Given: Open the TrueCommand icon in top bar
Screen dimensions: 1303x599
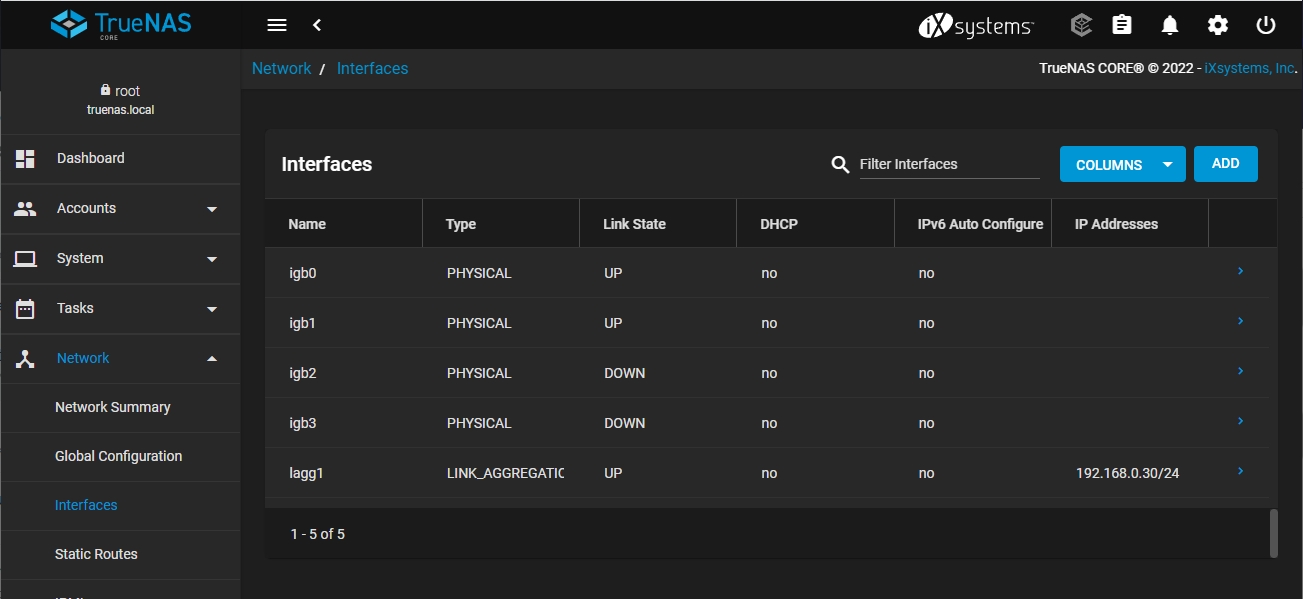Looking at the screenshot, I should (1081, 25).
